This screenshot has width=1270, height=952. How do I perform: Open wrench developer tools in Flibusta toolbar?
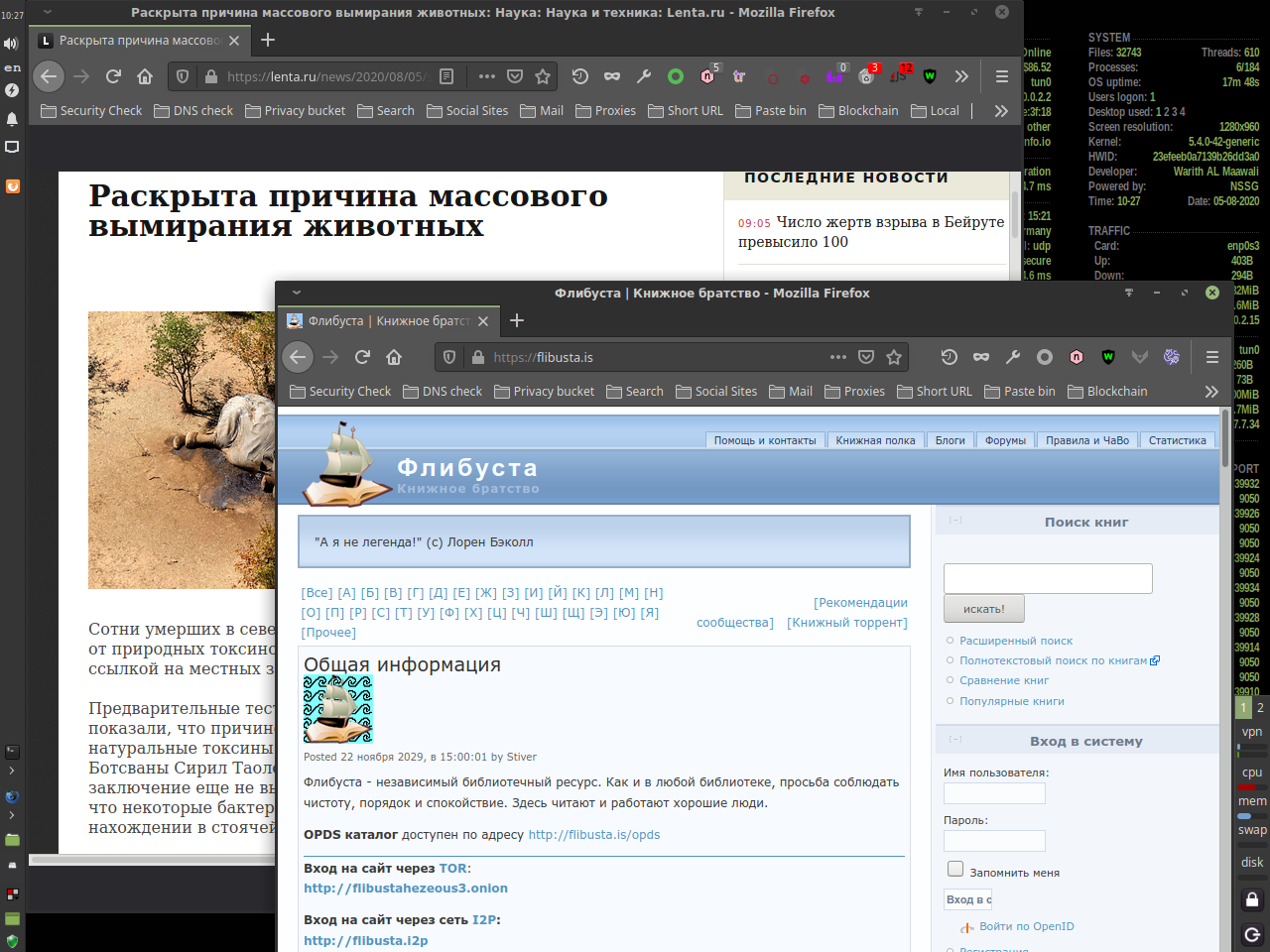[x=1013, y=357]
